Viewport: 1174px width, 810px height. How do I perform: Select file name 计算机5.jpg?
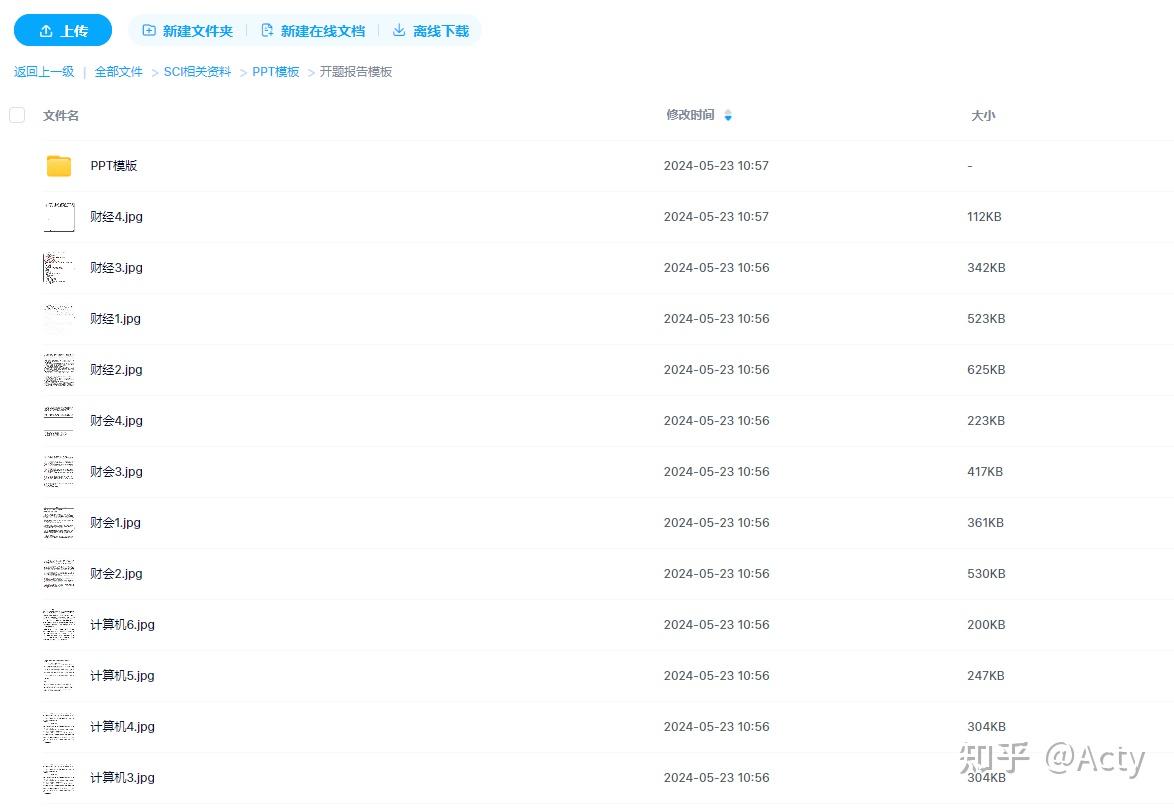[x=122, y=675]
